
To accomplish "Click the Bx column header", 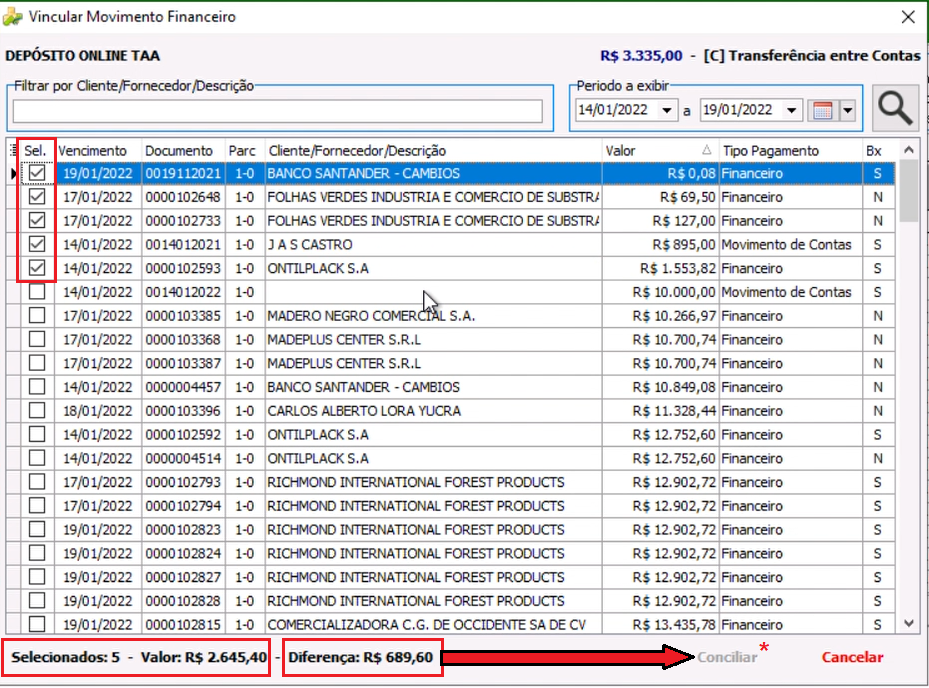I will pos(878,151).
